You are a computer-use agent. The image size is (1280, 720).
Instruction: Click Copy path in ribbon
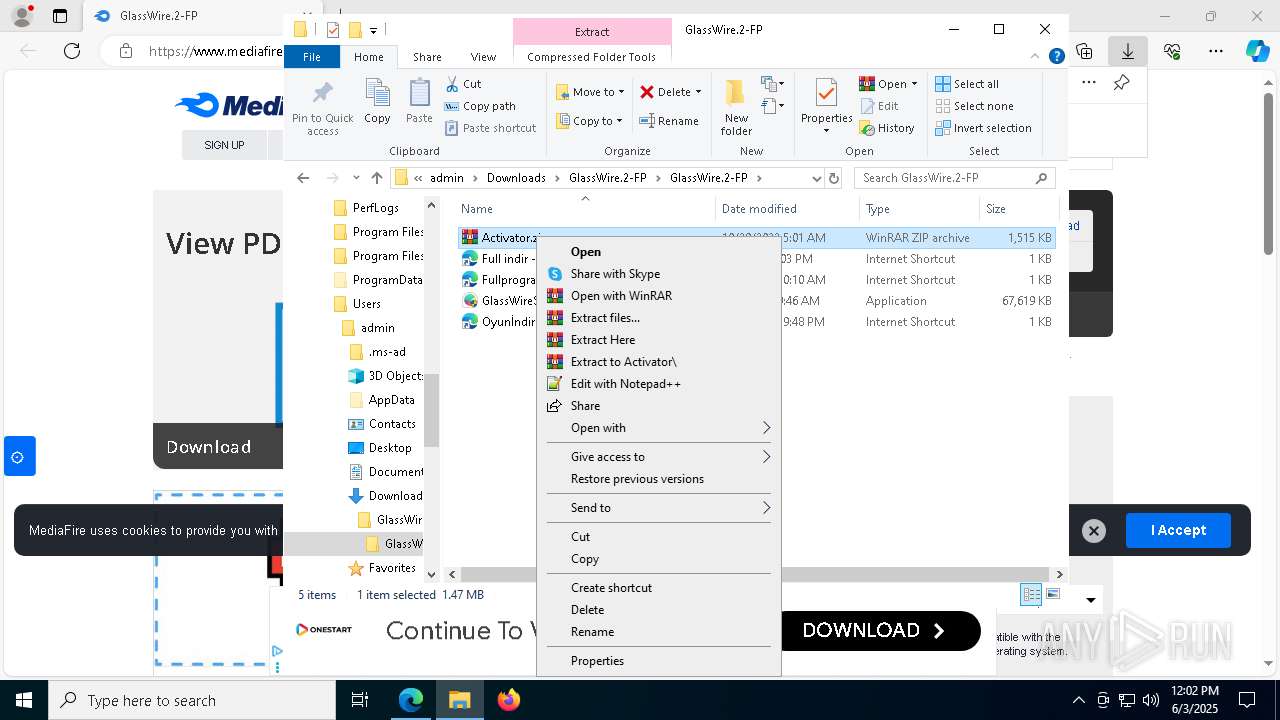[480, 106]
